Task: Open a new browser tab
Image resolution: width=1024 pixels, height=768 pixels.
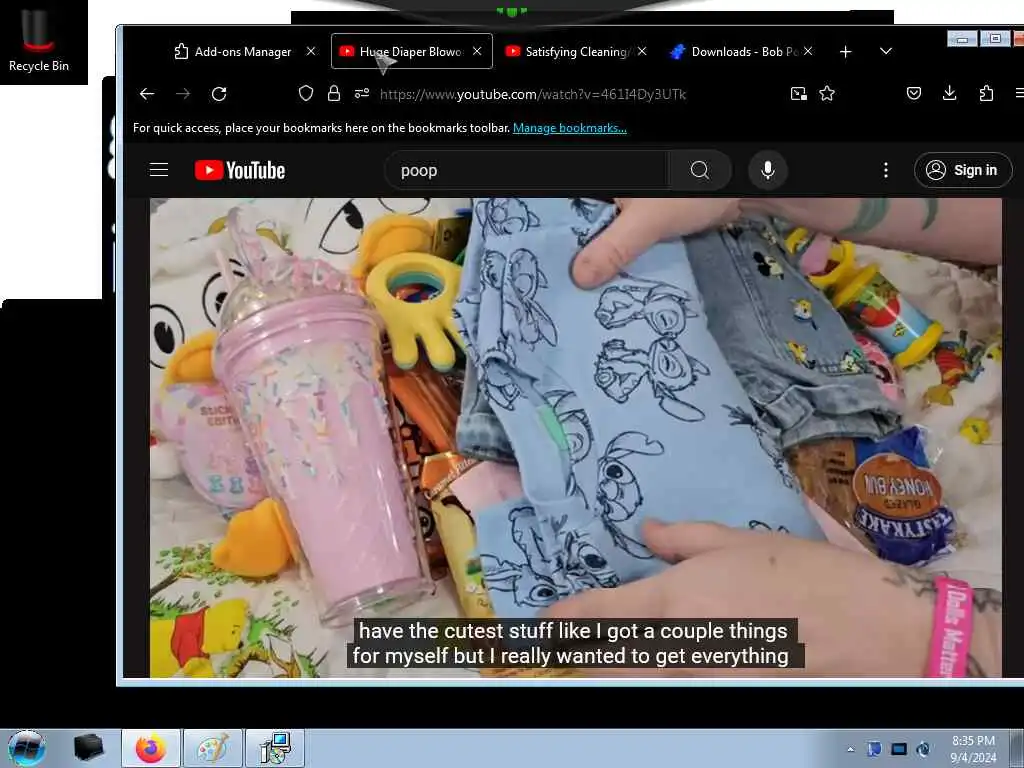Action: [x=845, y=52]
